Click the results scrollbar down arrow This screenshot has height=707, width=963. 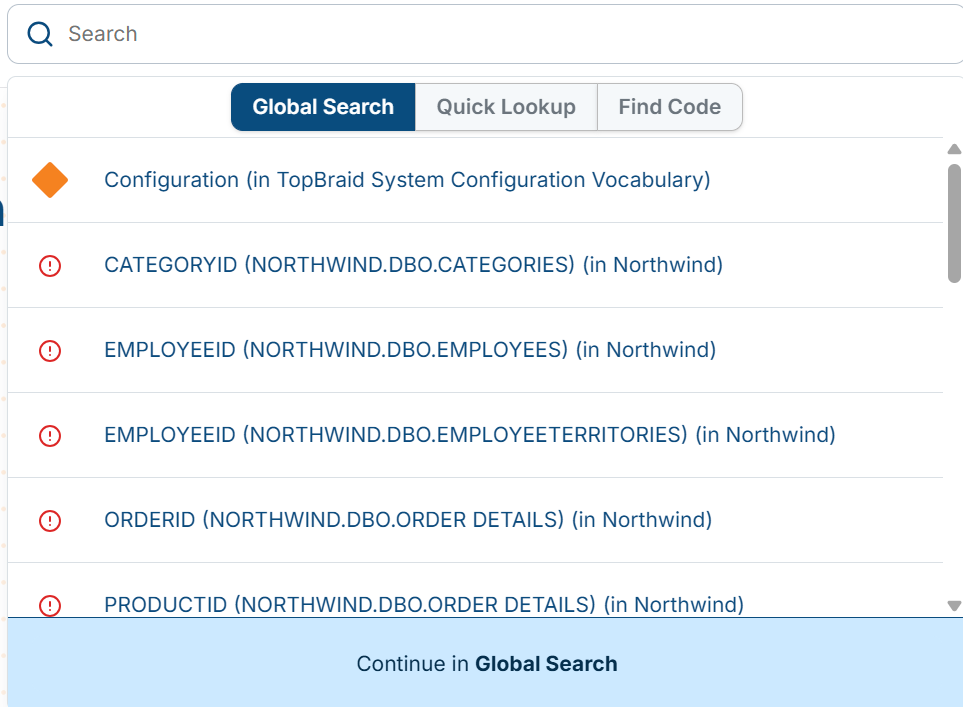[954, 606]
